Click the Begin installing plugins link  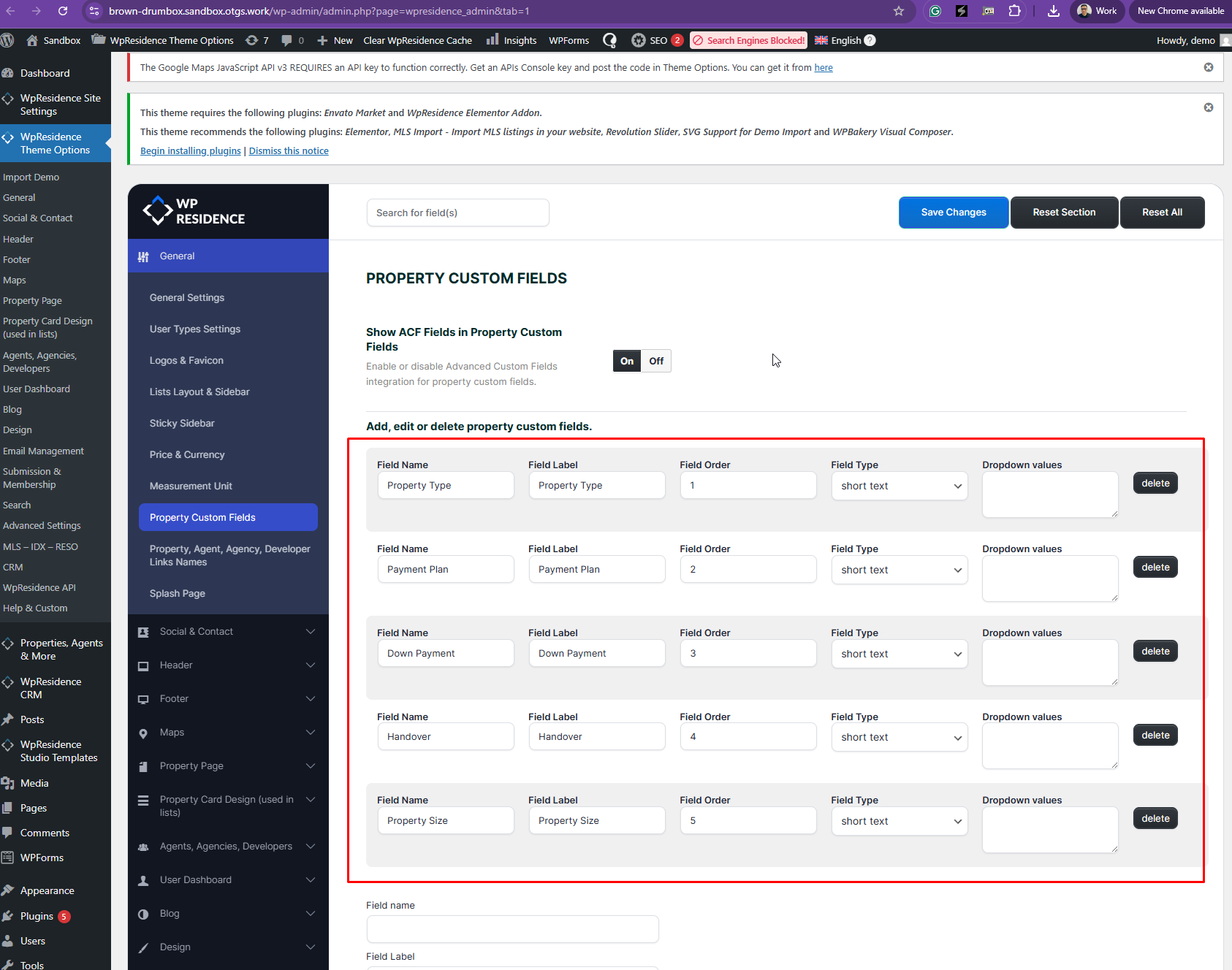coord(191,151)
